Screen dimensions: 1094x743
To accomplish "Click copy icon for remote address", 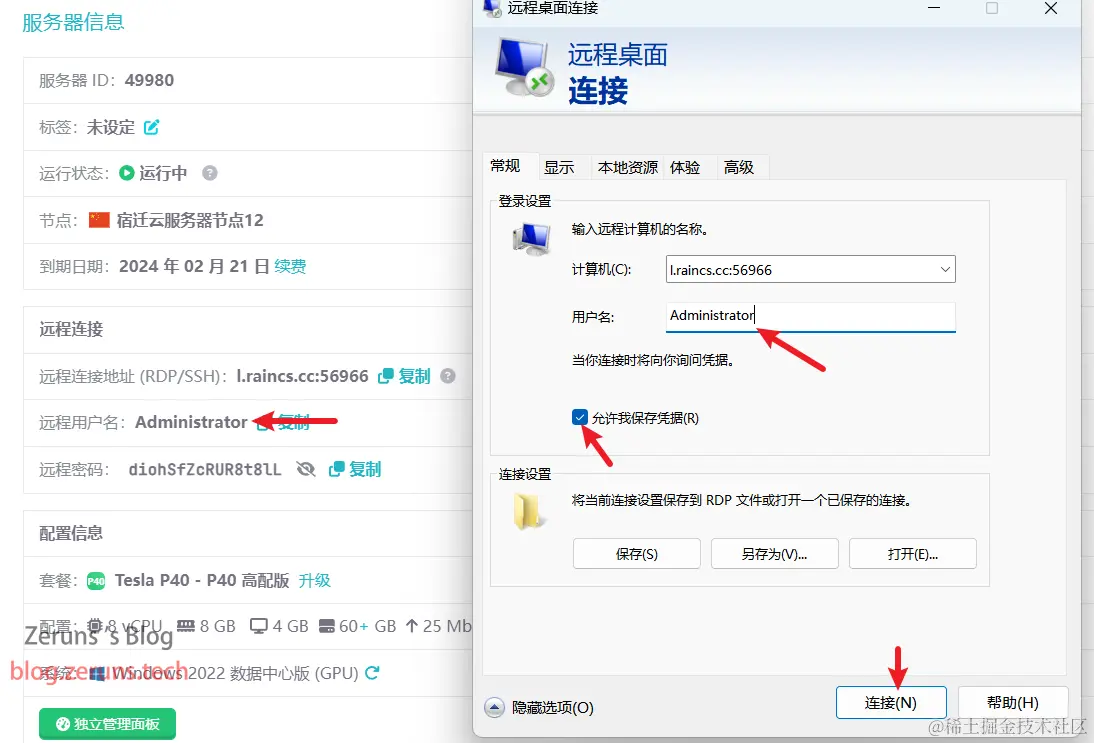I will [386, 376].
